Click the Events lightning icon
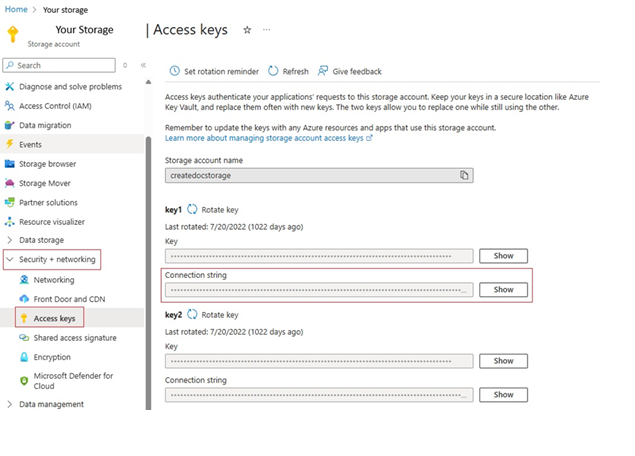The height and width of the screenshot is (456, 635). point(9,144)
